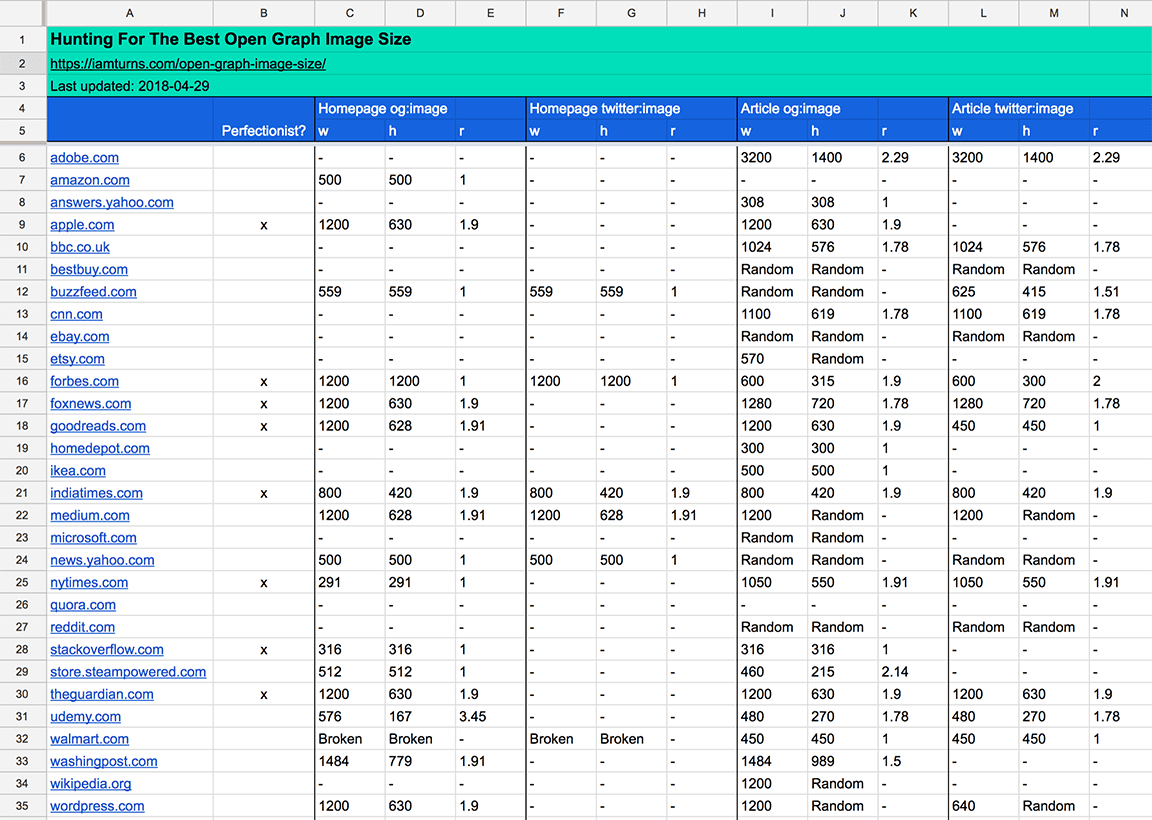
Task: Visit the indiatimes.com link
Action: [x=96, y=493]
